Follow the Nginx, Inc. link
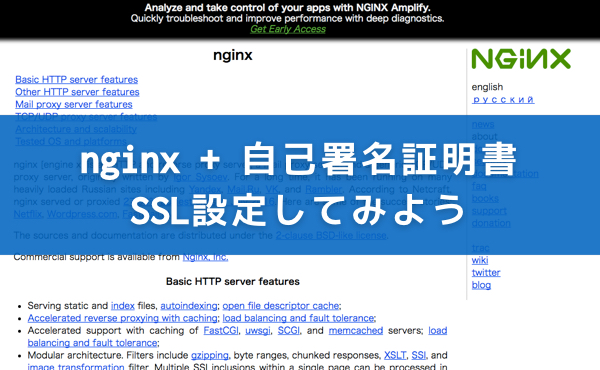 tap(205, 258)
